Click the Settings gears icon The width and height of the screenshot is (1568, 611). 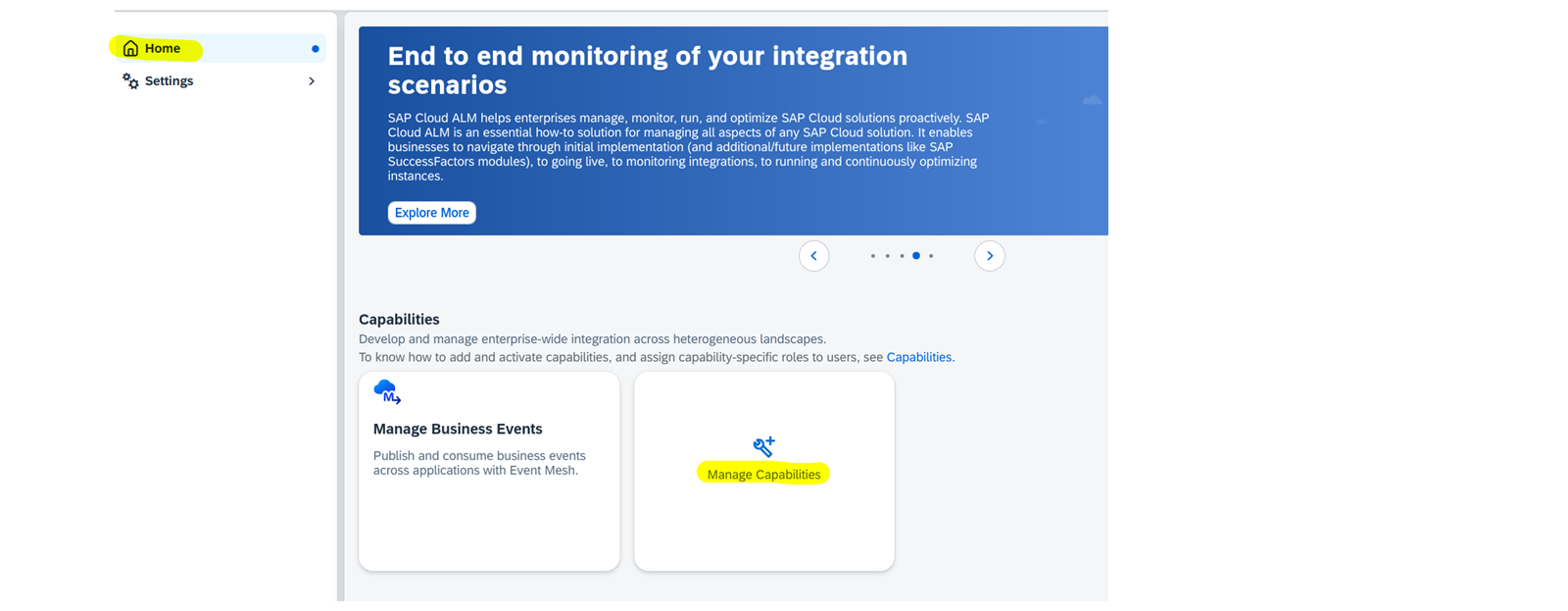point(130,81)
